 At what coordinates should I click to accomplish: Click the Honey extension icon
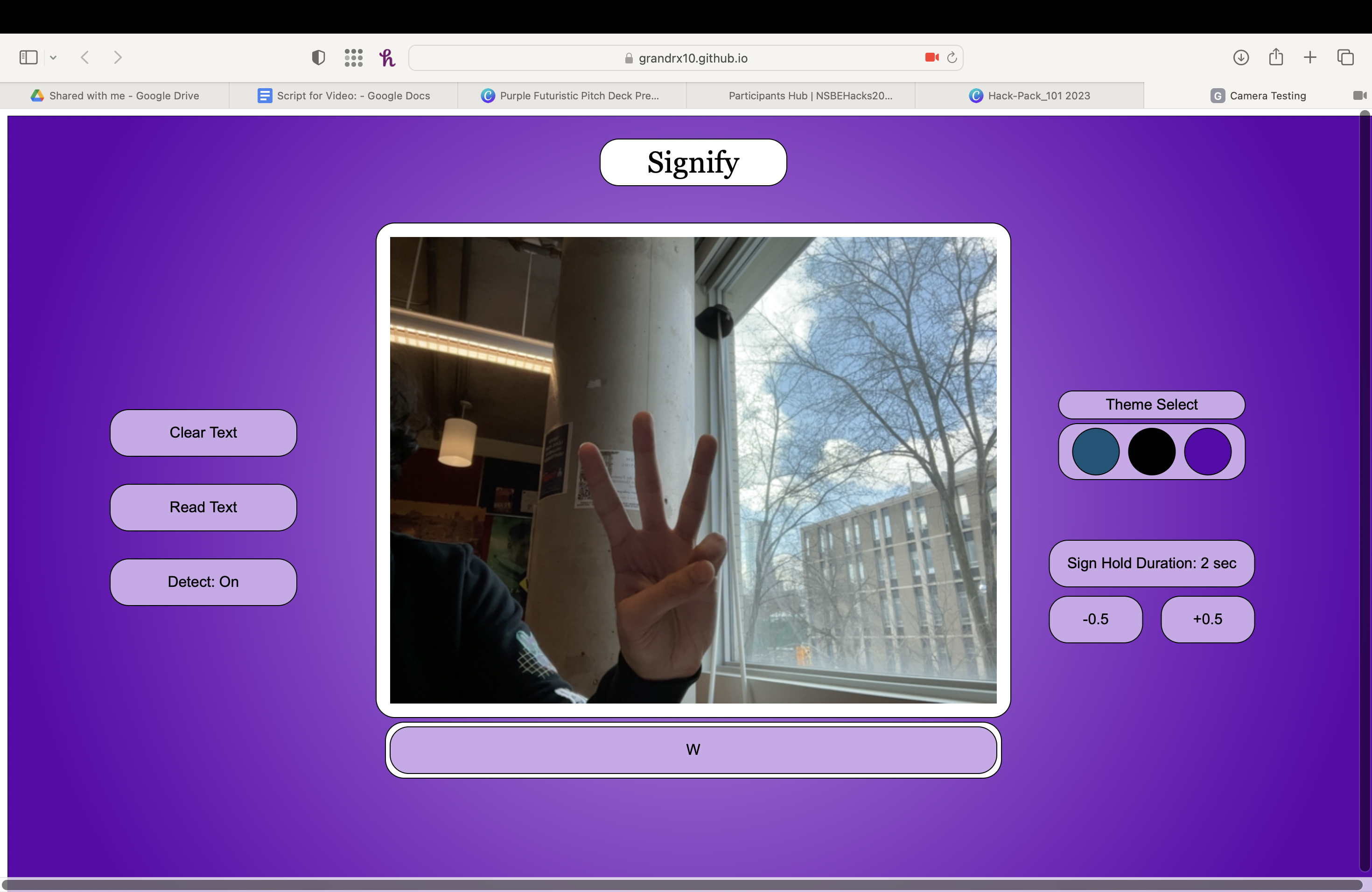(x=387, y=58)
